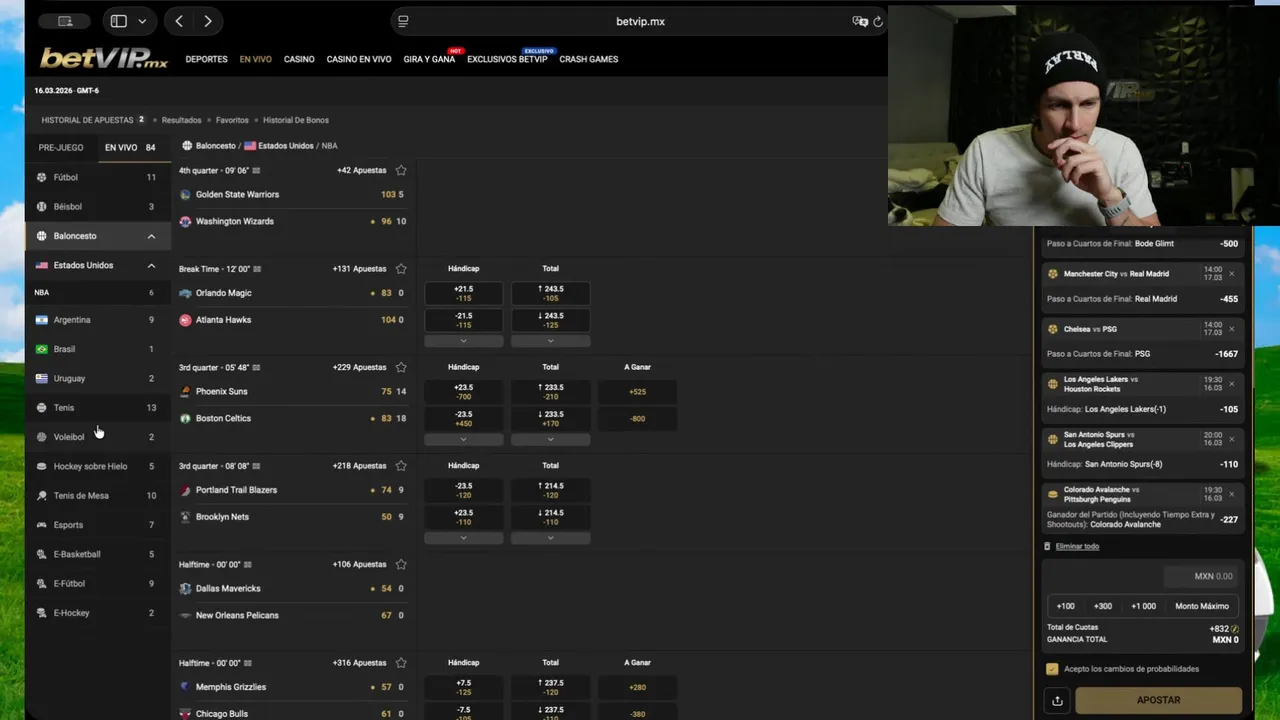The height and width of the screenshot is (720, 1280).
Task: Open the DEPORTES menu
Action: [206, 59]
